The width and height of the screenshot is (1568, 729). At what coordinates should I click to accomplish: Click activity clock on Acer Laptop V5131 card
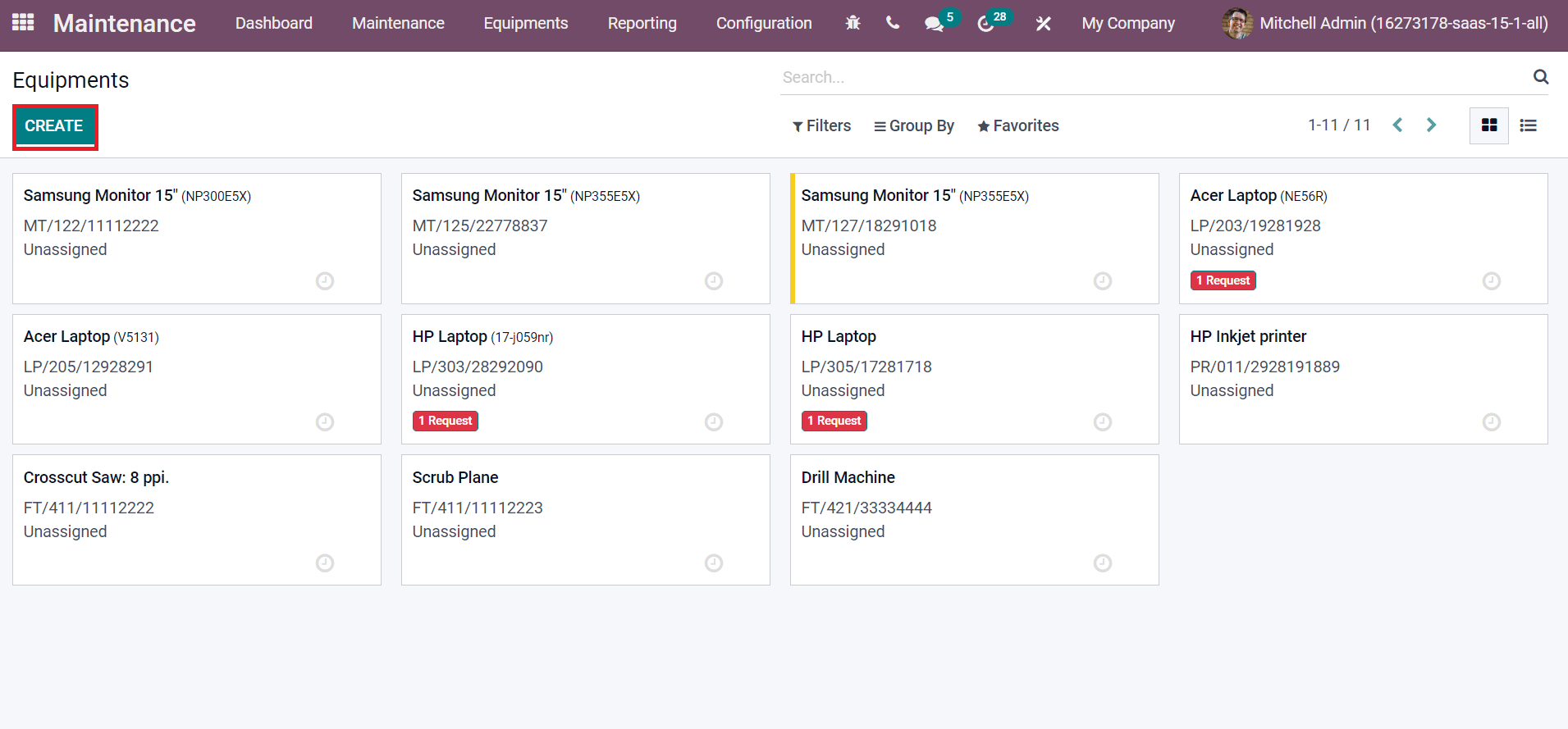tap(325, 422)
